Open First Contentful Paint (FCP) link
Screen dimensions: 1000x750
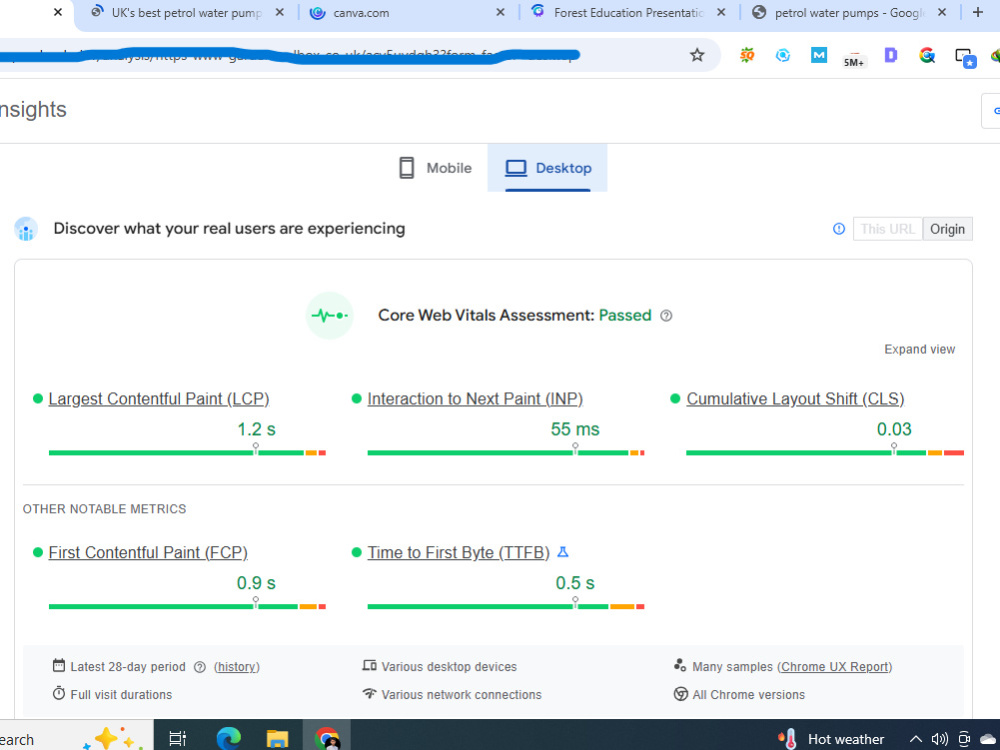(148, 553)
